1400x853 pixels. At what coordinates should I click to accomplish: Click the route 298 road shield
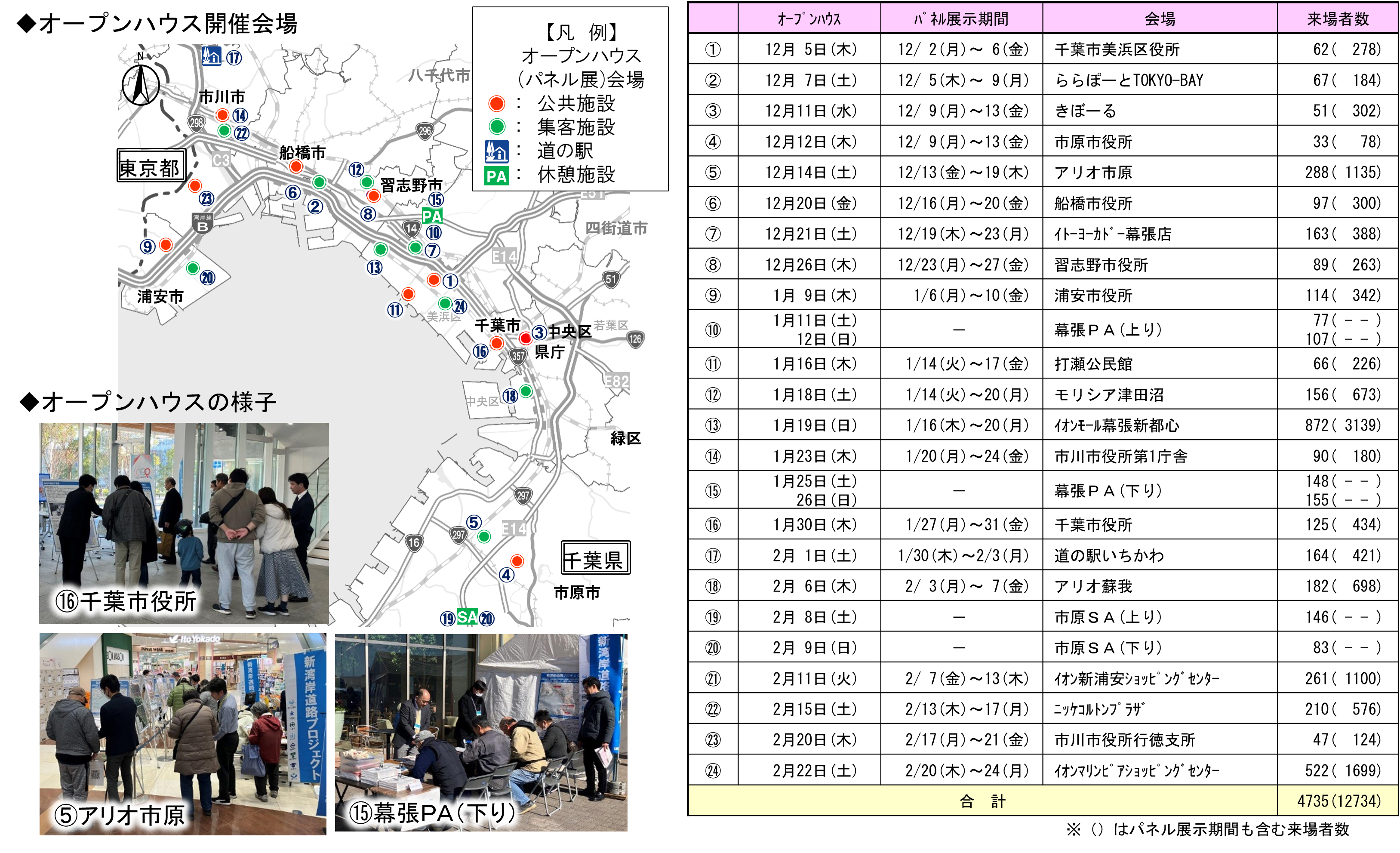pyautogui.click(x=196, y=123)
